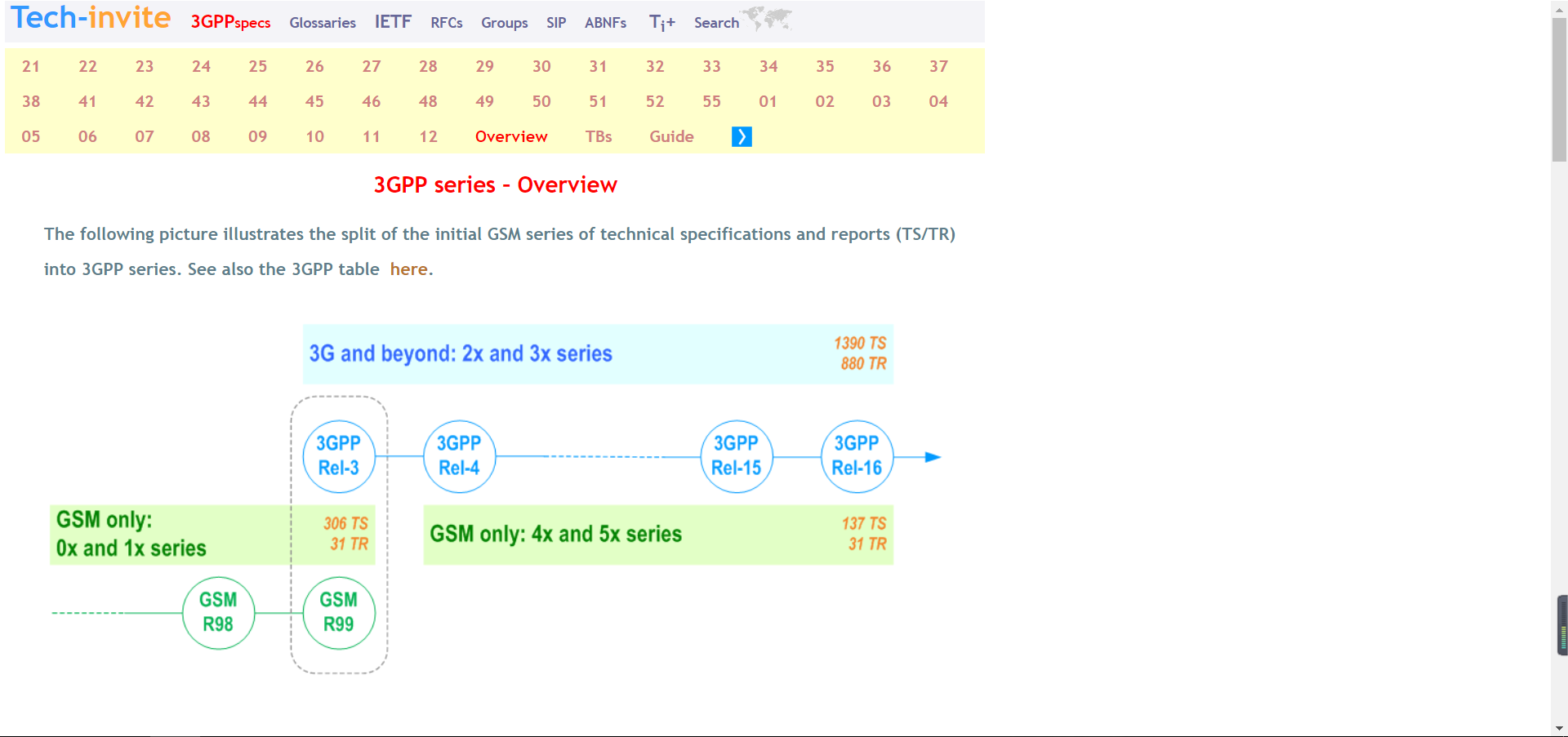Open series 11 link
Image resolution: width=1568 pixels, height=737 pixels.
[372, 136]
